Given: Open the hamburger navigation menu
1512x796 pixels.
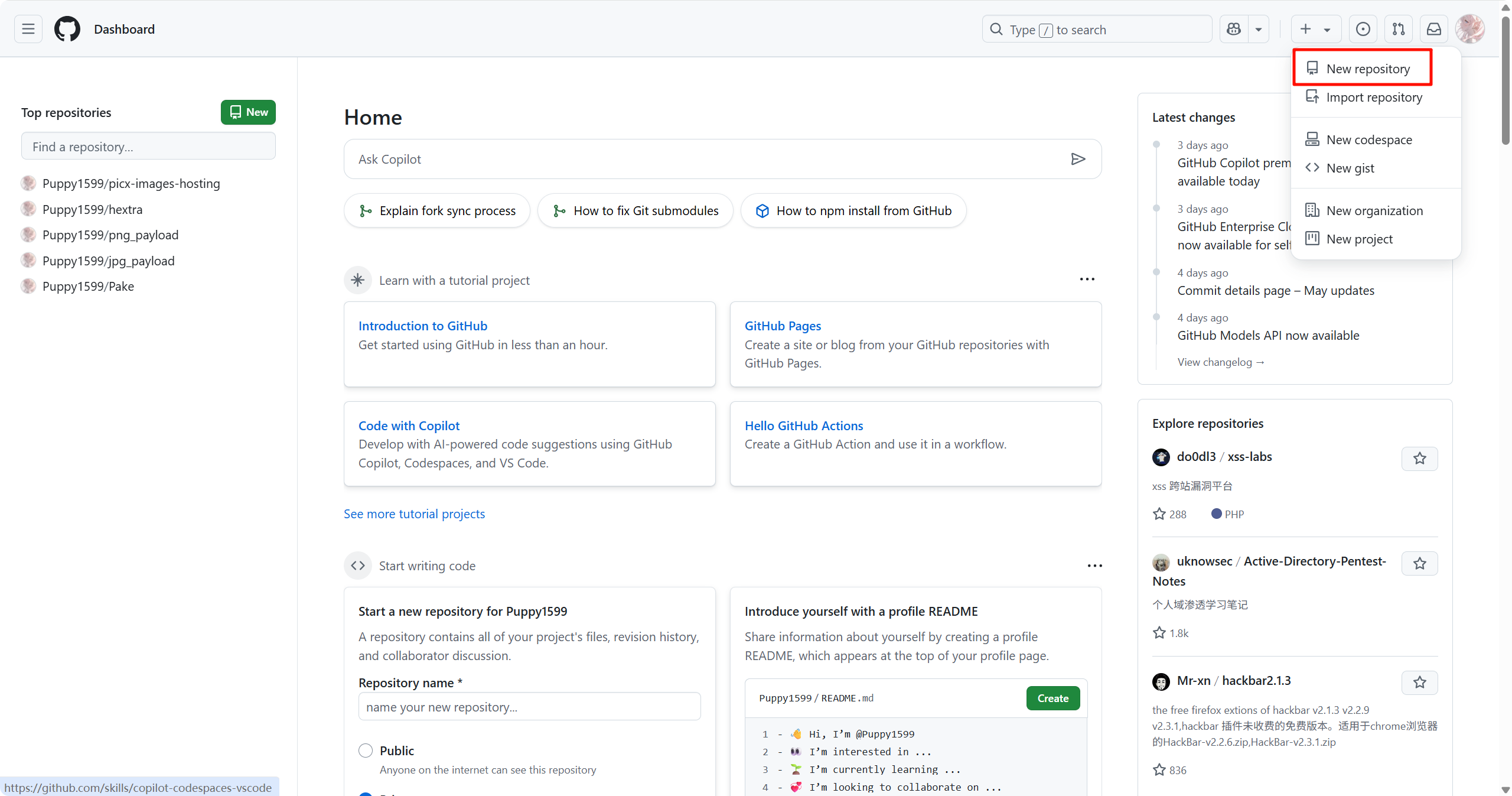Looking at the screenshot, I should [28, 29].
